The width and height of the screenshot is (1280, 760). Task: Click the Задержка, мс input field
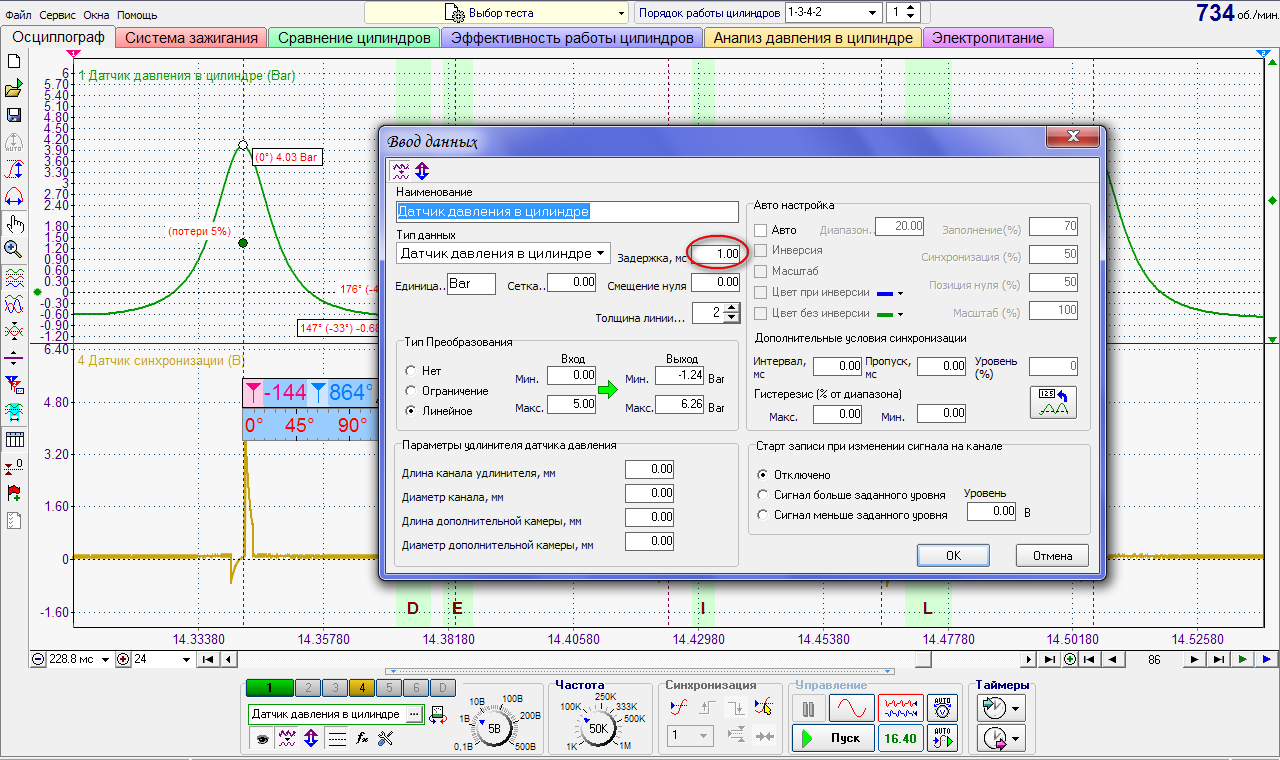[x=716, y=254]
